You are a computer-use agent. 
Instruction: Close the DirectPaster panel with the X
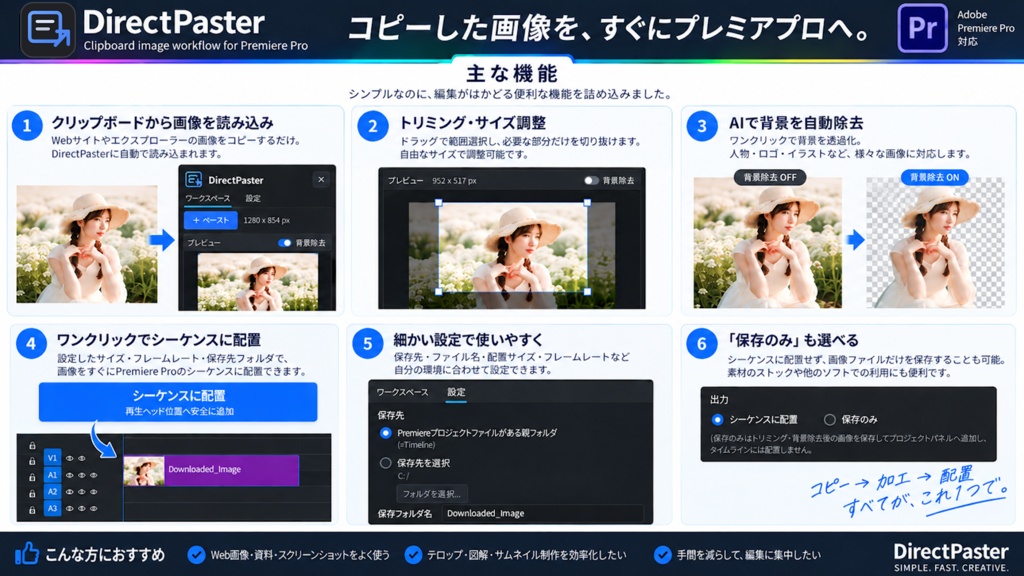[x=321, y=179]
